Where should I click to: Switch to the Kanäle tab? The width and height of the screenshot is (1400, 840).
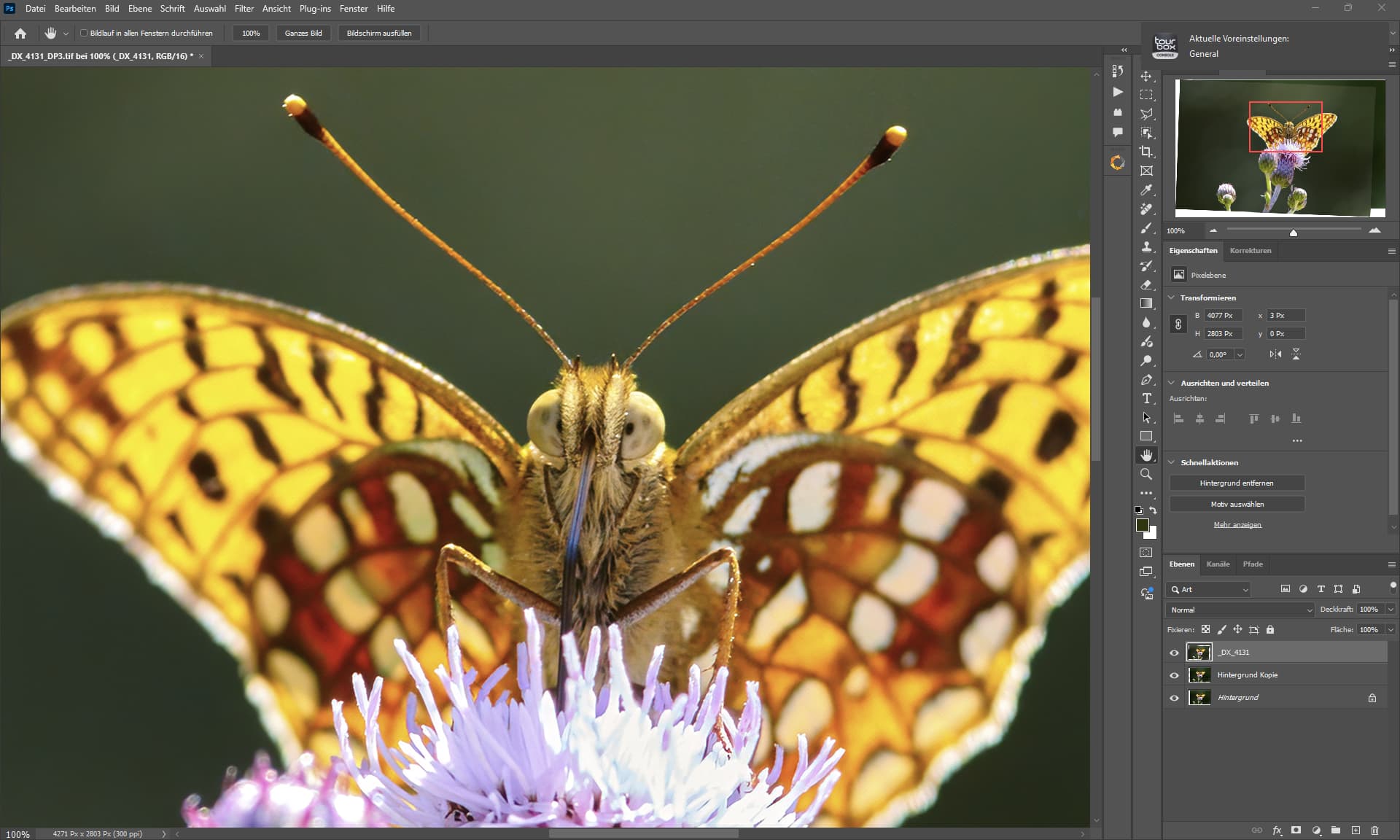(1218, 564)
